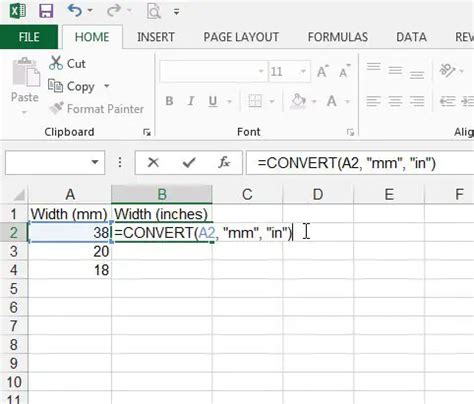The height and width of the screenshot is (404, 474).
Task: Toggle Bold formatting
Action: pyautogui.click(x=169, y=101)
